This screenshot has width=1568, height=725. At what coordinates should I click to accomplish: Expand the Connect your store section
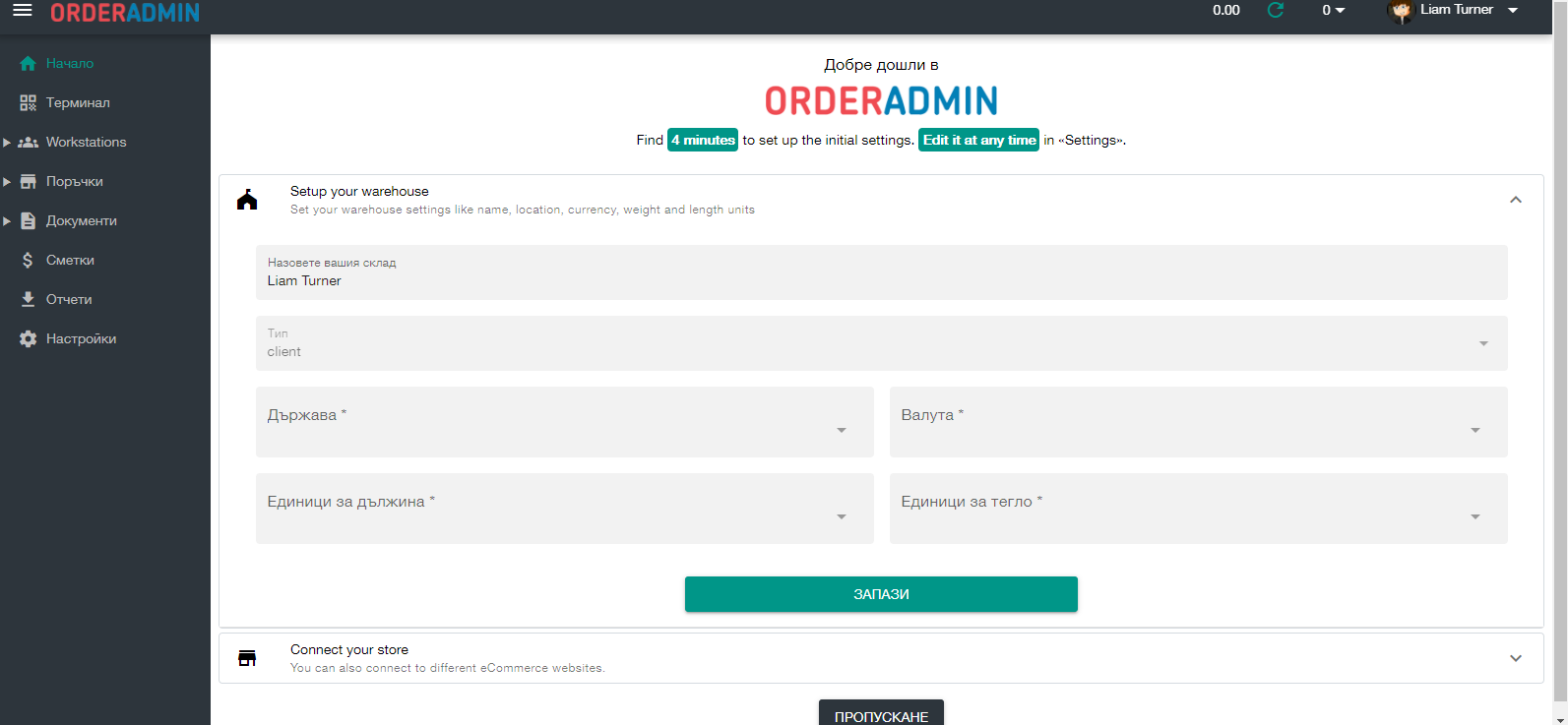point(1516,658)
